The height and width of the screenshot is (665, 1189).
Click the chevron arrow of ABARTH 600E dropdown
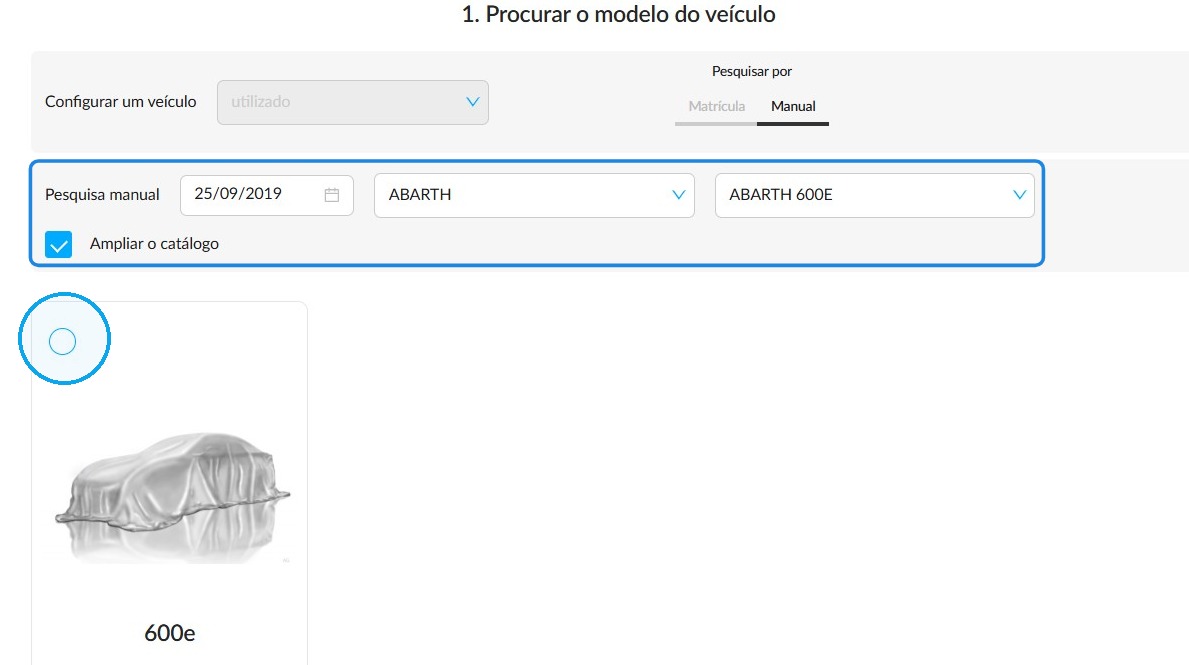click(1019, 195)
